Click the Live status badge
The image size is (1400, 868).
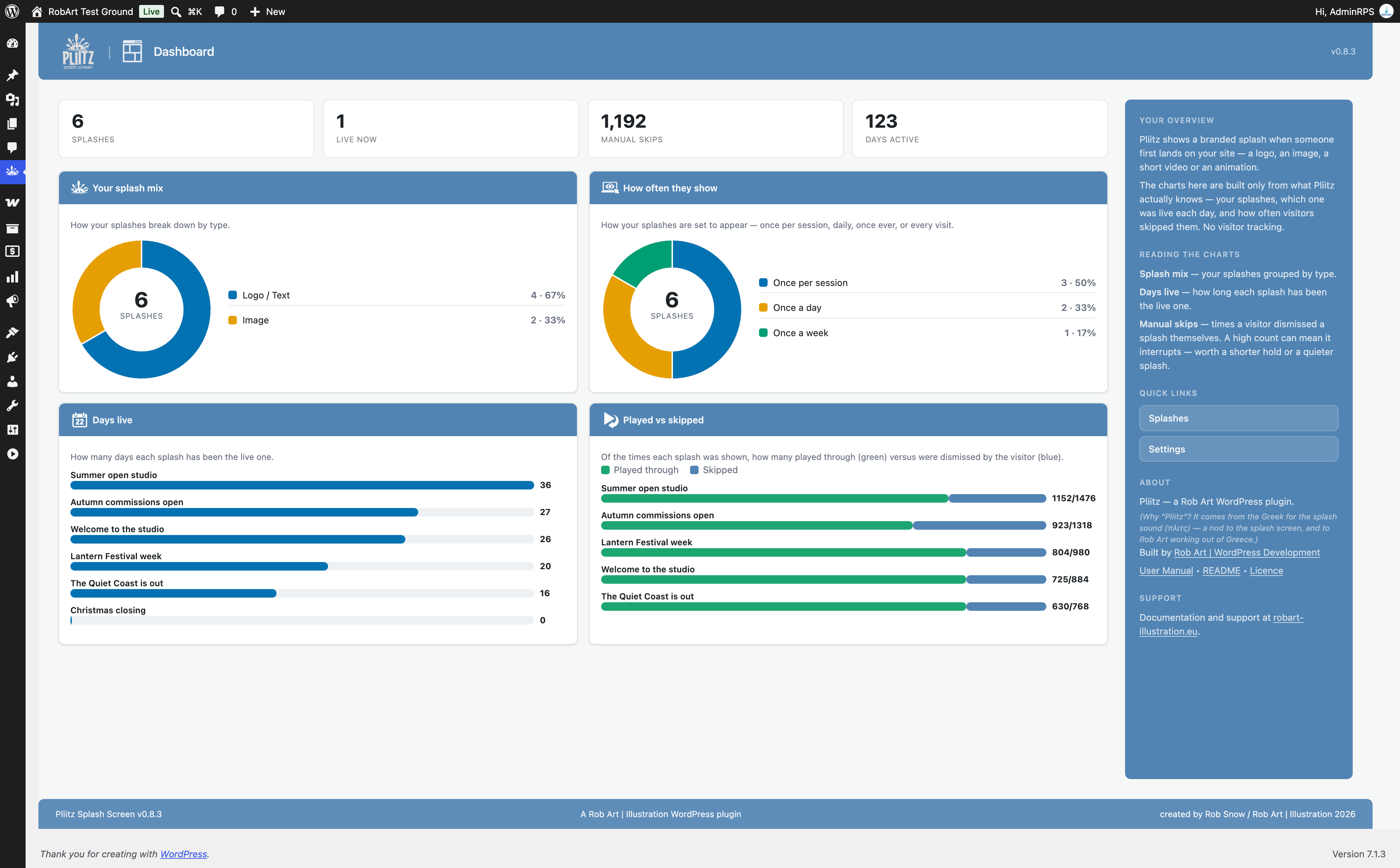[x=152, y=11]
